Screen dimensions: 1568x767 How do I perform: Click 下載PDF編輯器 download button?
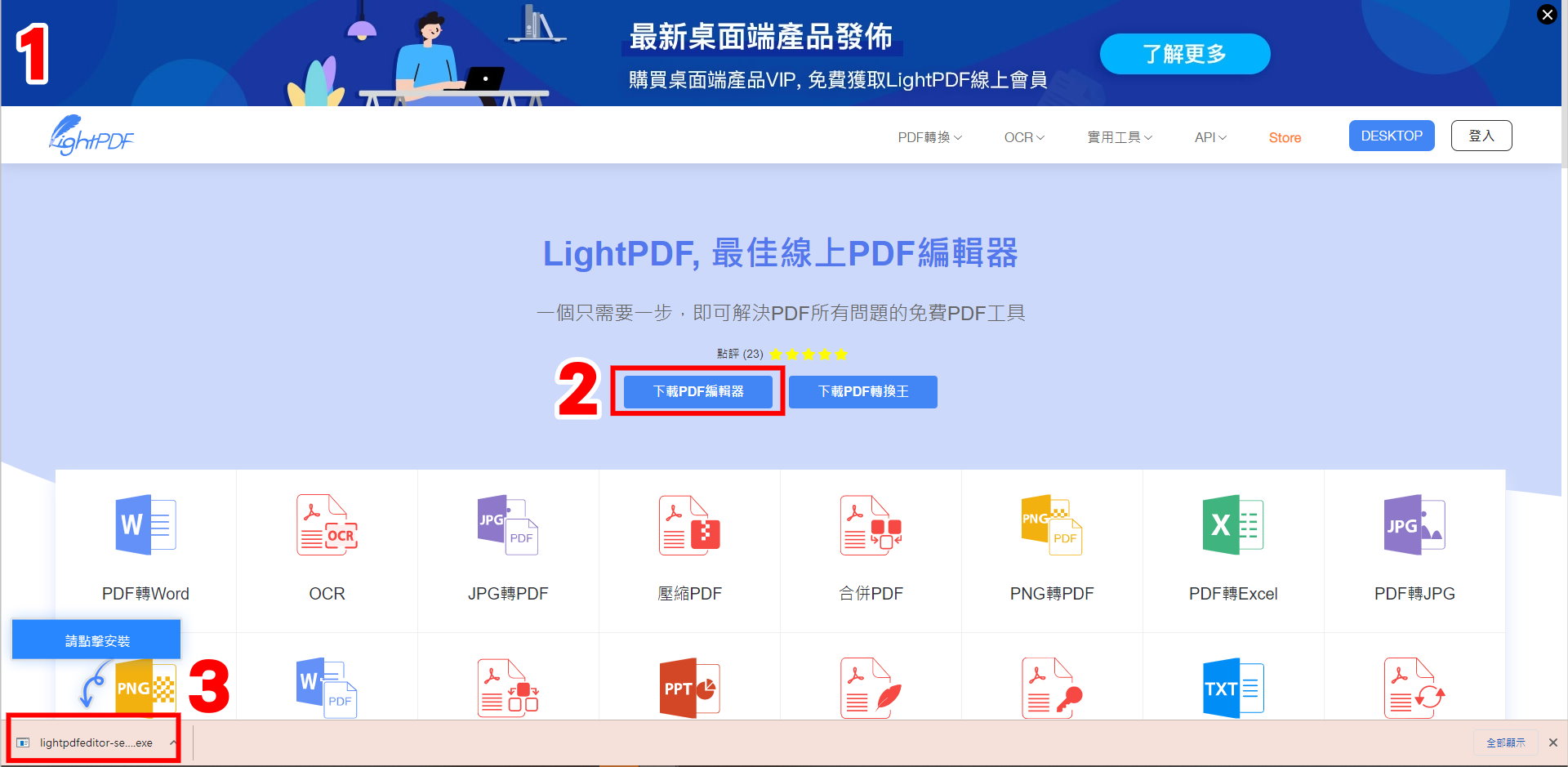tap(698, 391)
